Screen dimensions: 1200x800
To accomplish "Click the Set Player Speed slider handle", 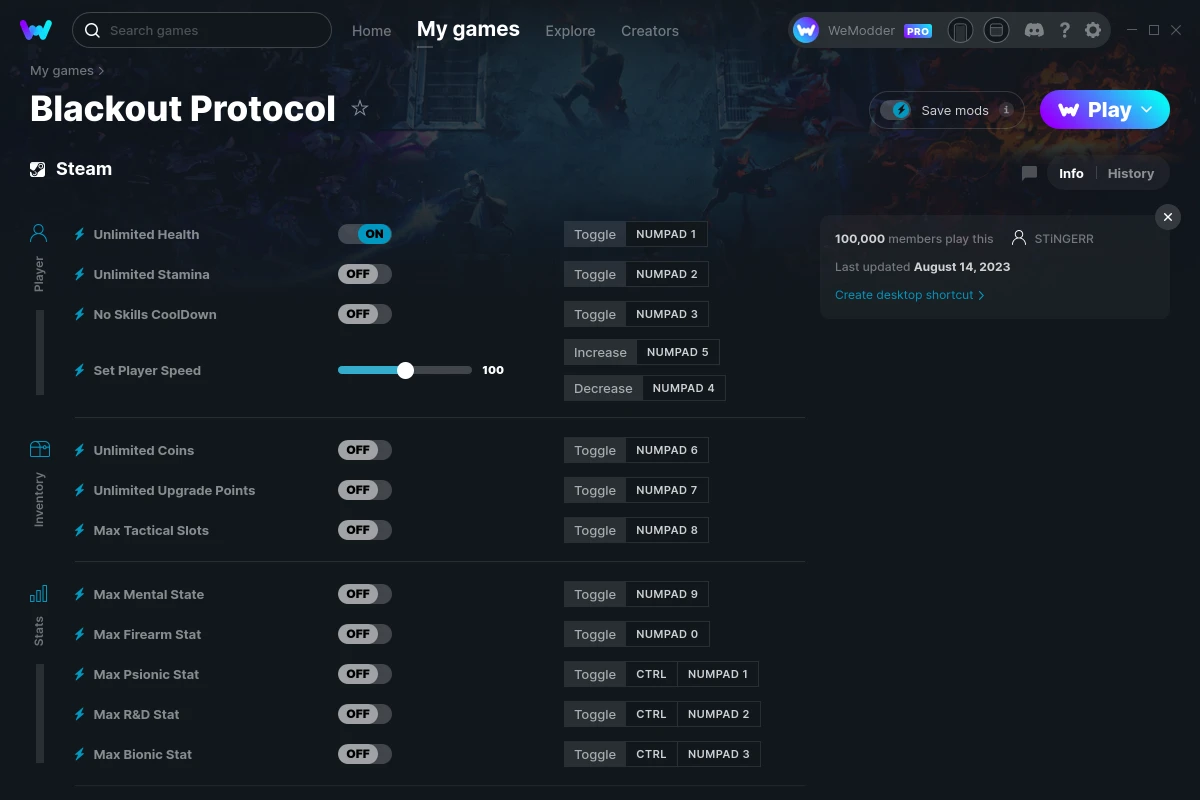I will [405, 370].
